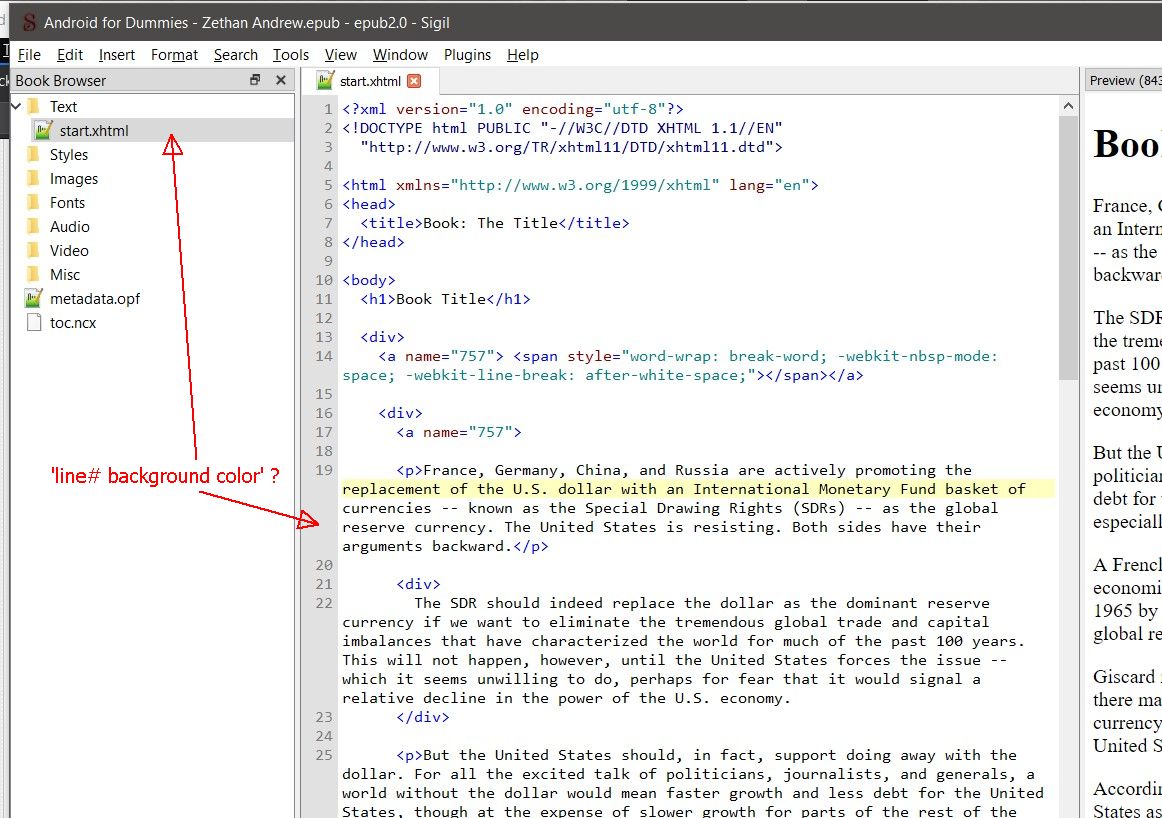Open the Format menu
This screenshot has height=818, width=1162.
point(174,55)
